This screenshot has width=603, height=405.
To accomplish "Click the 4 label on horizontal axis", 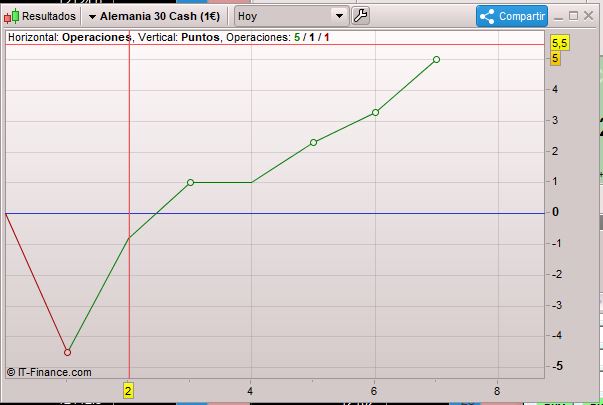I will [250, 391].
